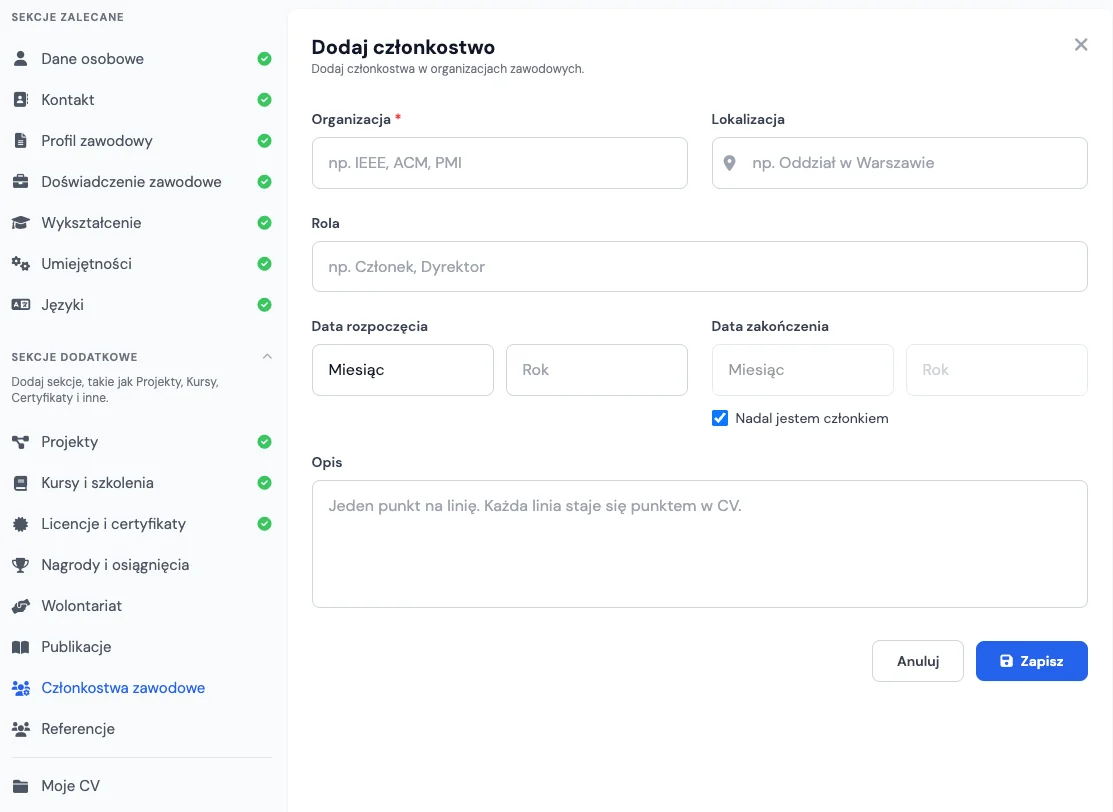Click the green checkmark next to Dane osobowe
Viewport: 1113px width, 812px height.
click(264, 59)
